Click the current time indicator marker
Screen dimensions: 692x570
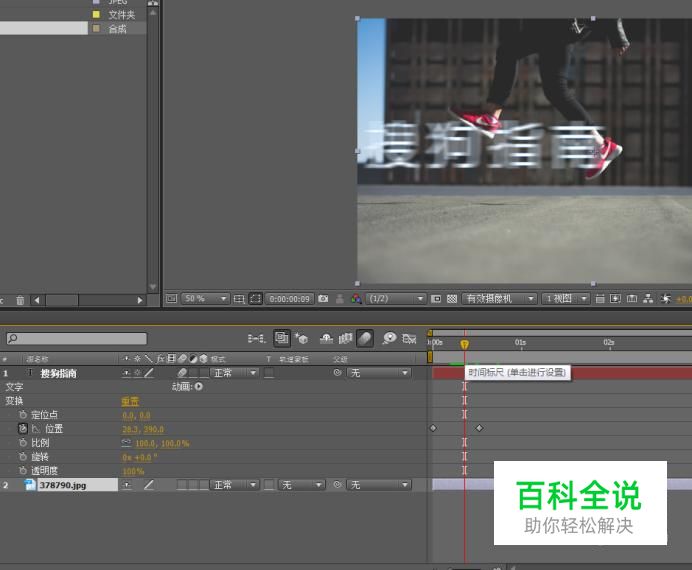point(464,345)
